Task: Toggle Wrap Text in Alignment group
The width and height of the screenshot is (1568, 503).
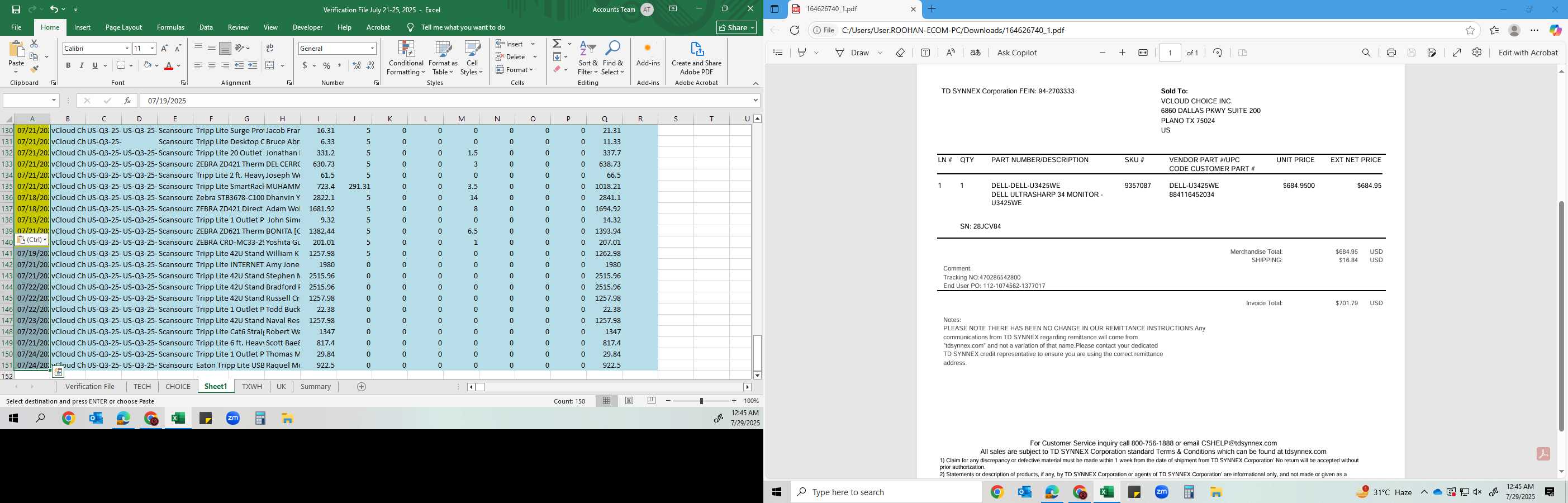Action: [x=270, y=48]
